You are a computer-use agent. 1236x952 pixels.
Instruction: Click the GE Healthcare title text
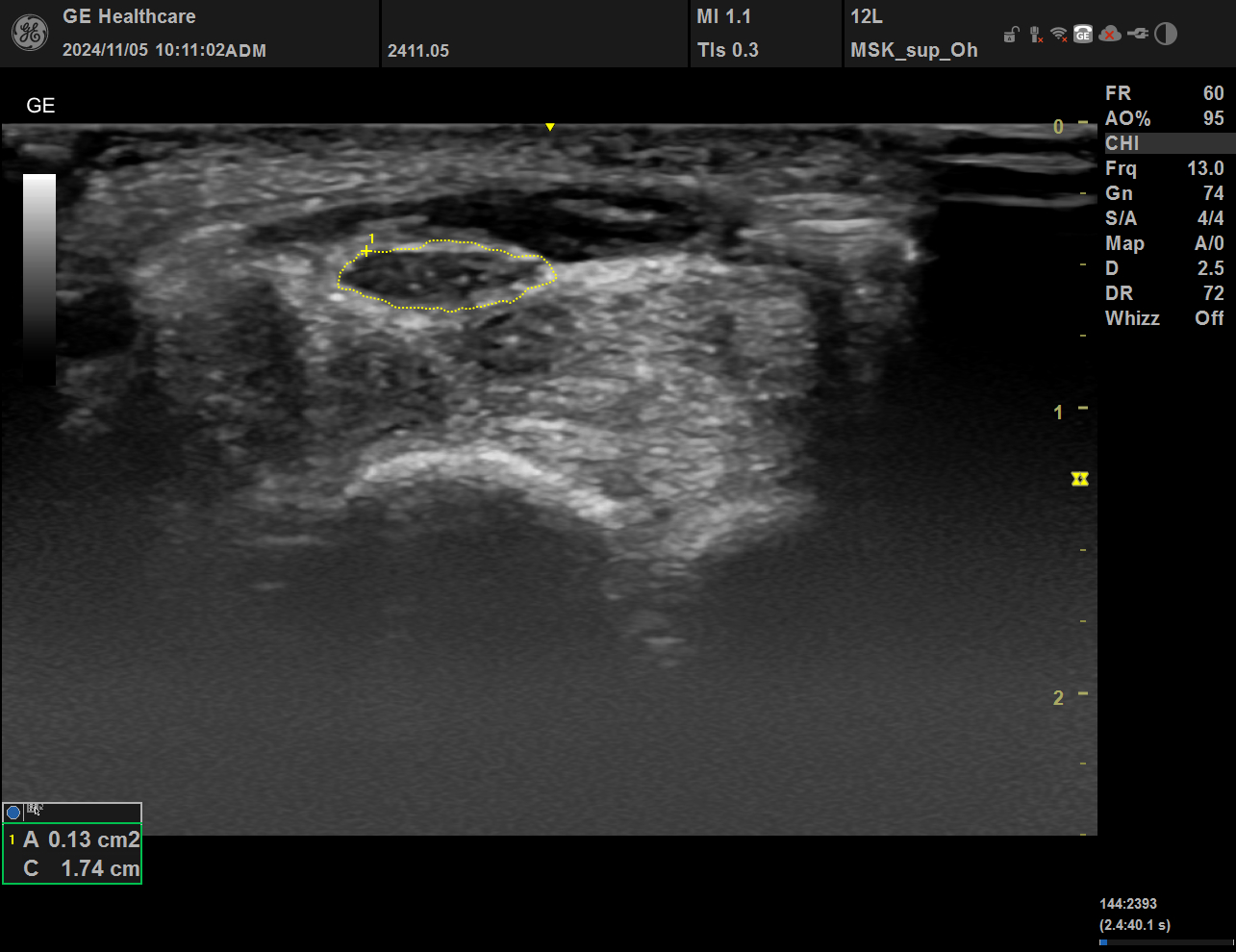[129, 16]
